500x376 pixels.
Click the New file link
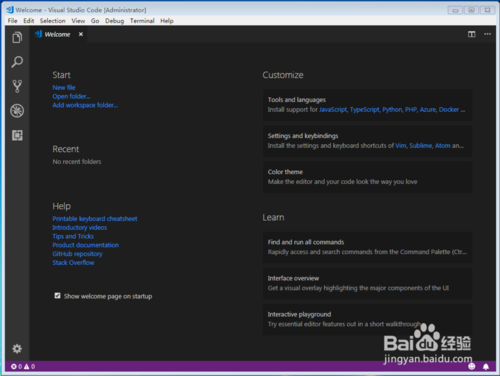[64, 87]
